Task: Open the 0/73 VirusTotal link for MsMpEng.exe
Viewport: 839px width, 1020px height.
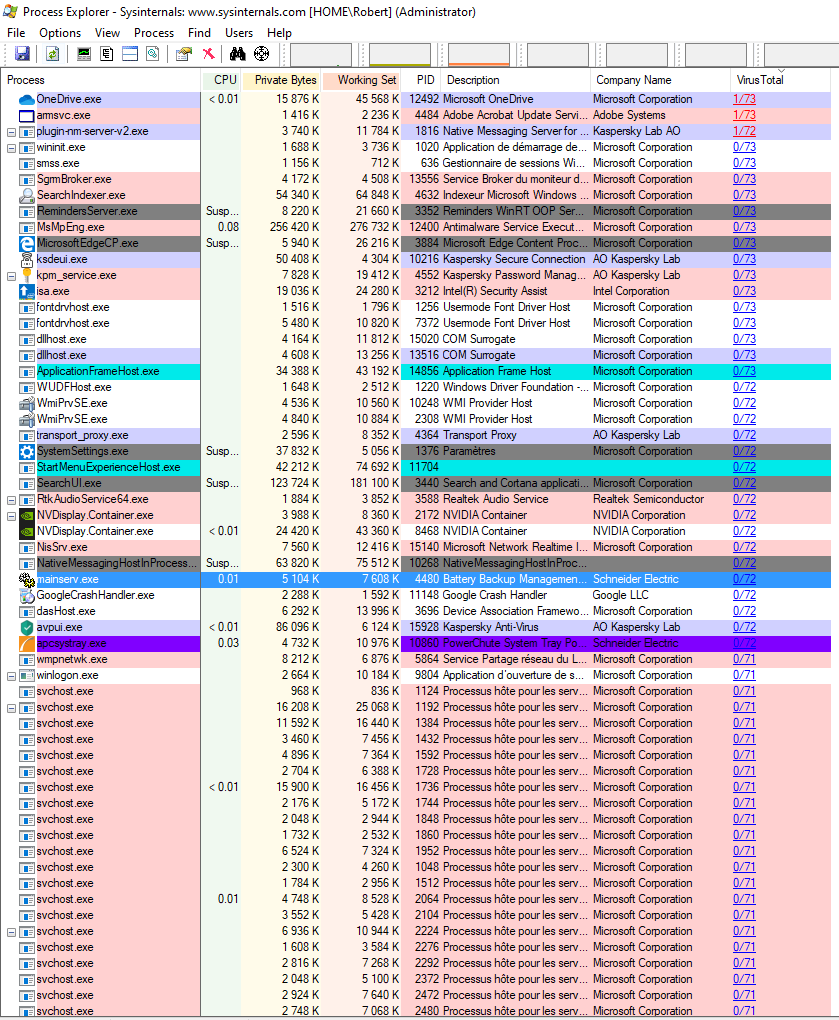Action: pyautogui.click(x=744, y=227)
